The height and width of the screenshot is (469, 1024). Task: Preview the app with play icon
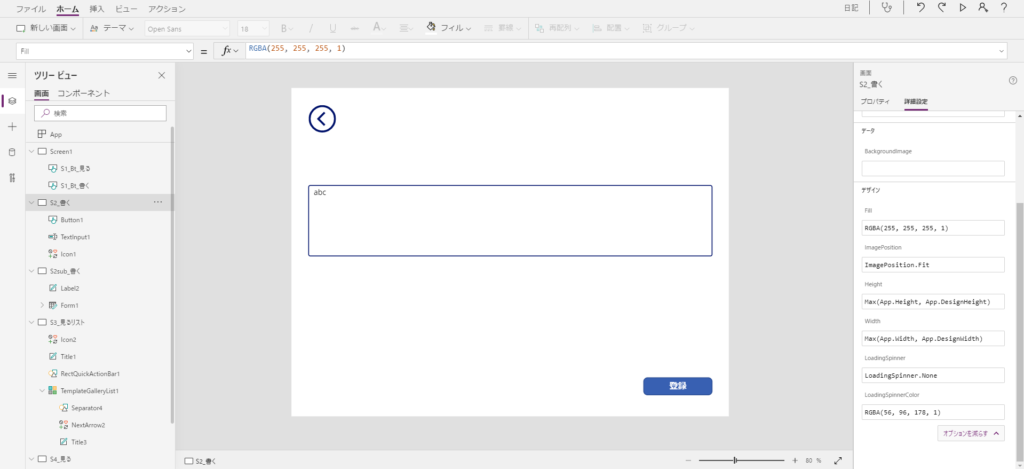[x=962, y=8]
